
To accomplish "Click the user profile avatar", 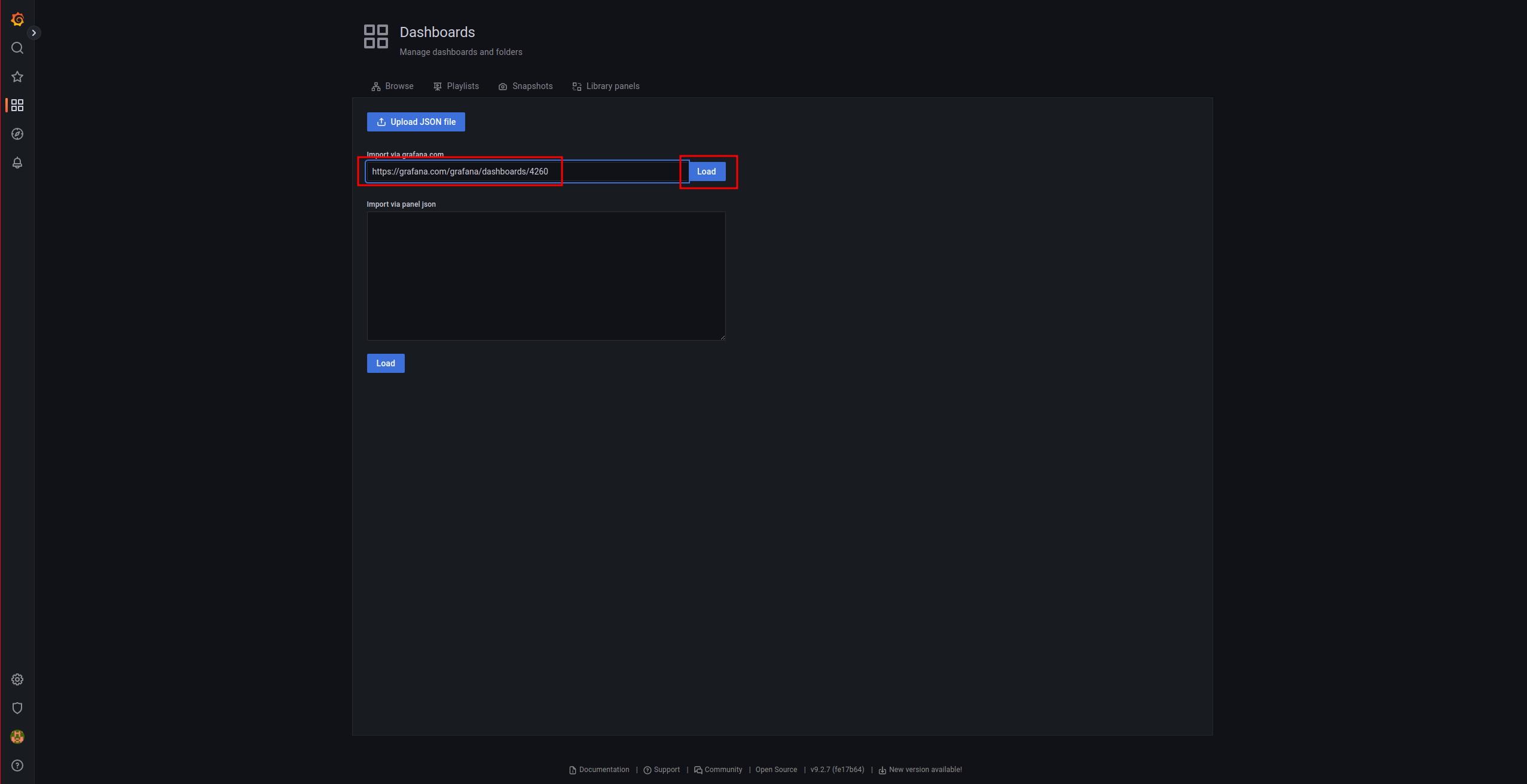I will point(17,737).
